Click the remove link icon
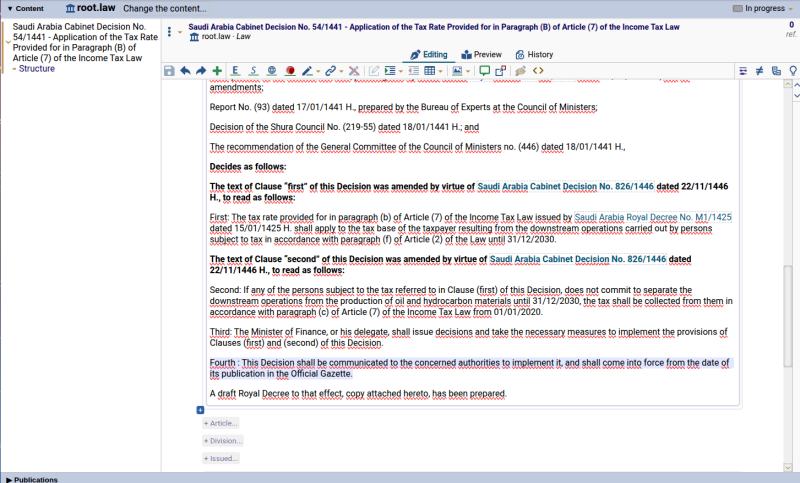 354,71
